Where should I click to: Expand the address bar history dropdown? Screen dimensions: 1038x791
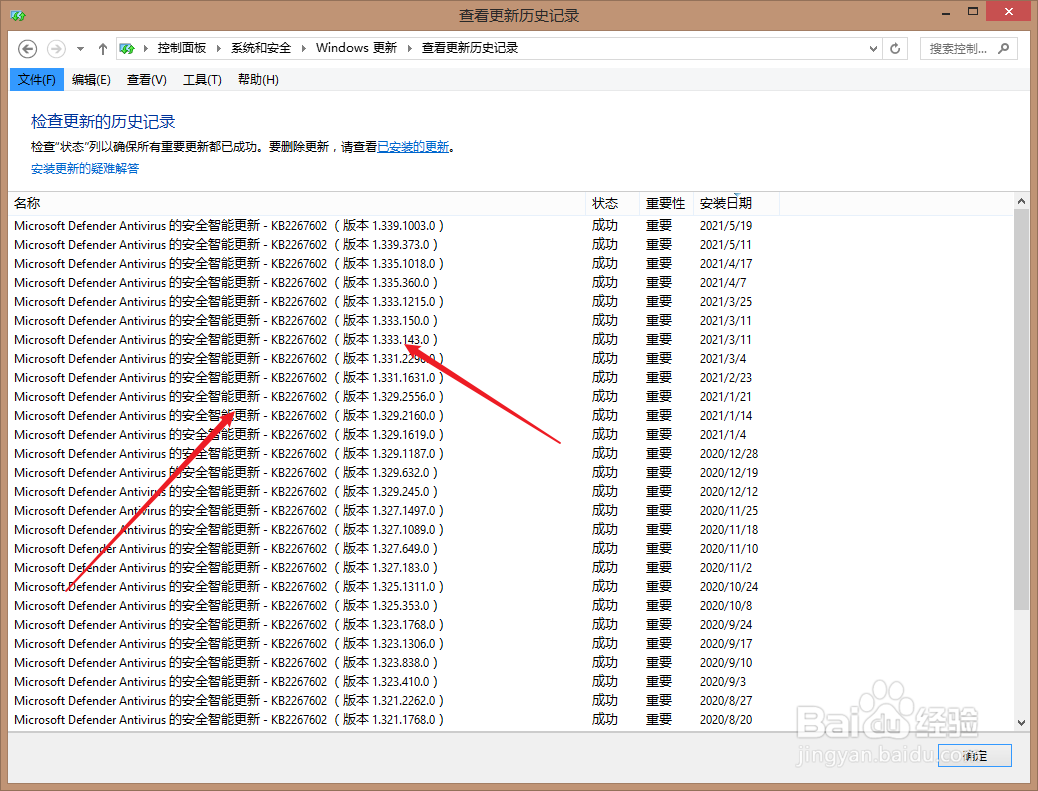coord(873,48)
